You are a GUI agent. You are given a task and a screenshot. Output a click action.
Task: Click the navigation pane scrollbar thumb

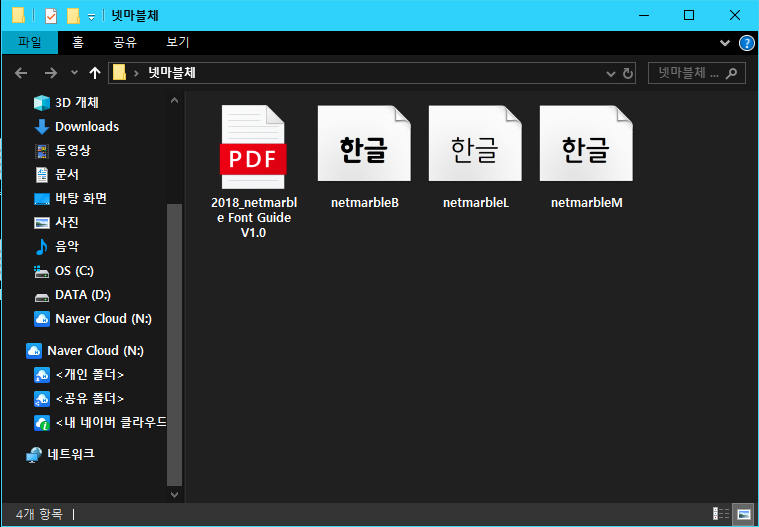[175, 345]
